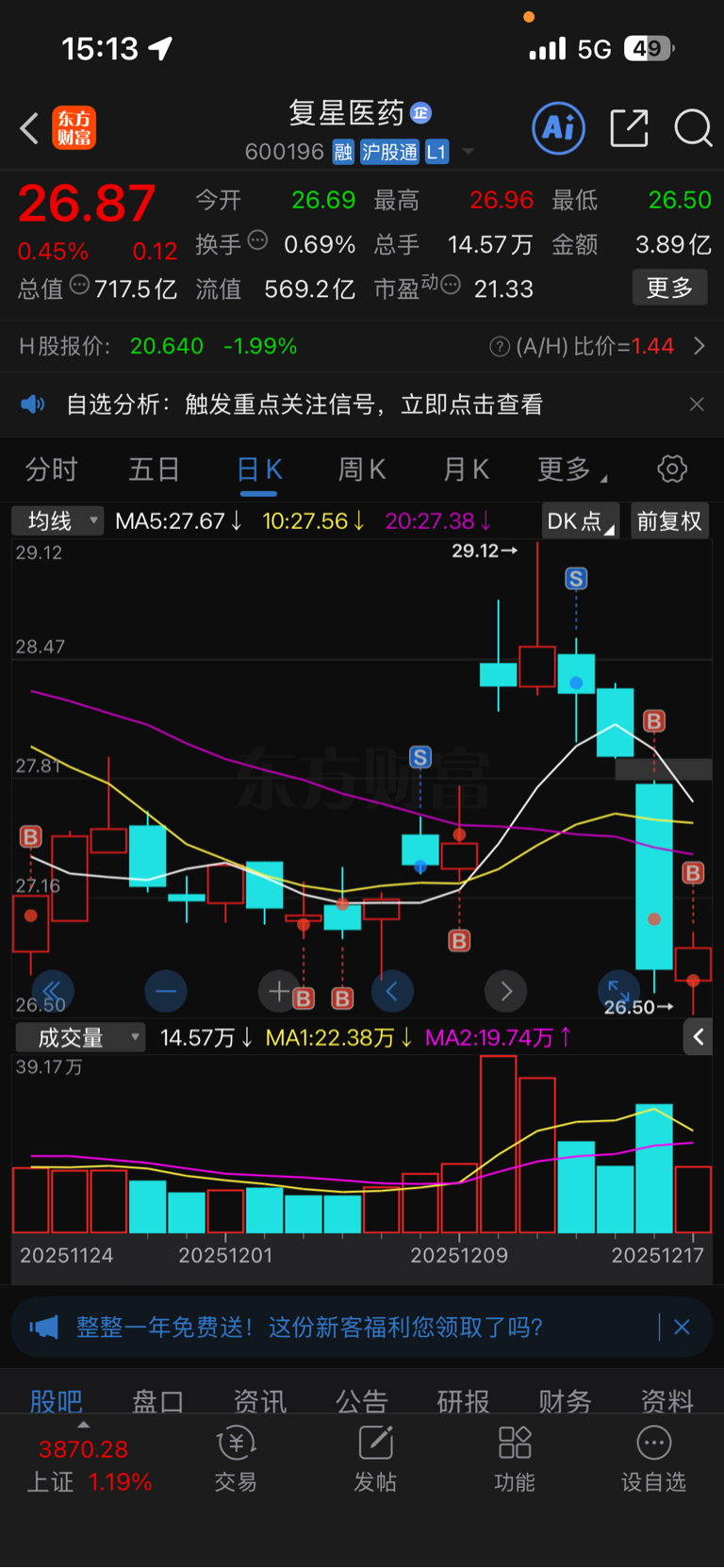Tap the B buy marker above the last candle
Screen dimensions: 724x1568
pyautogui.click(x=693, y=873)
